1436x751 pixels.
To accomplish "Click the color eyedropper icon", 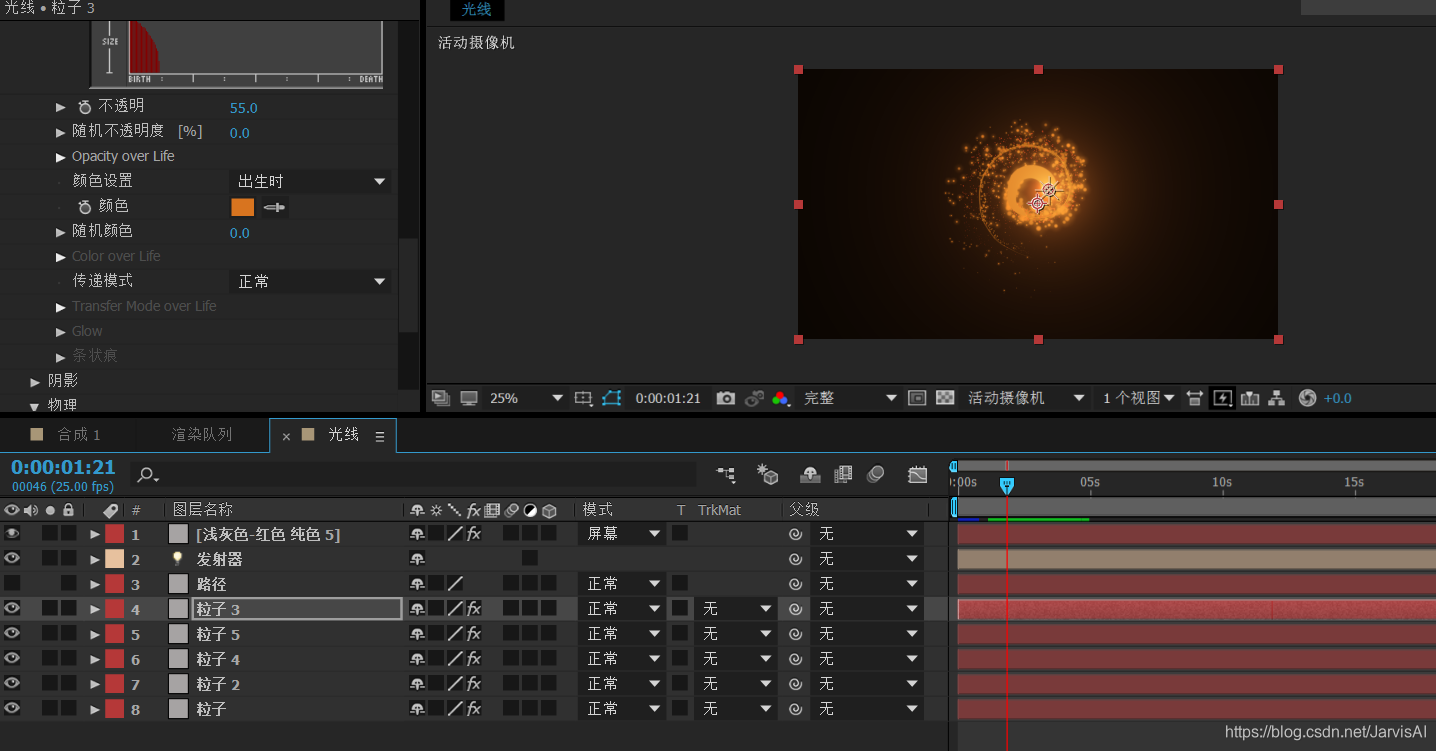I will [x=274, y=207].
